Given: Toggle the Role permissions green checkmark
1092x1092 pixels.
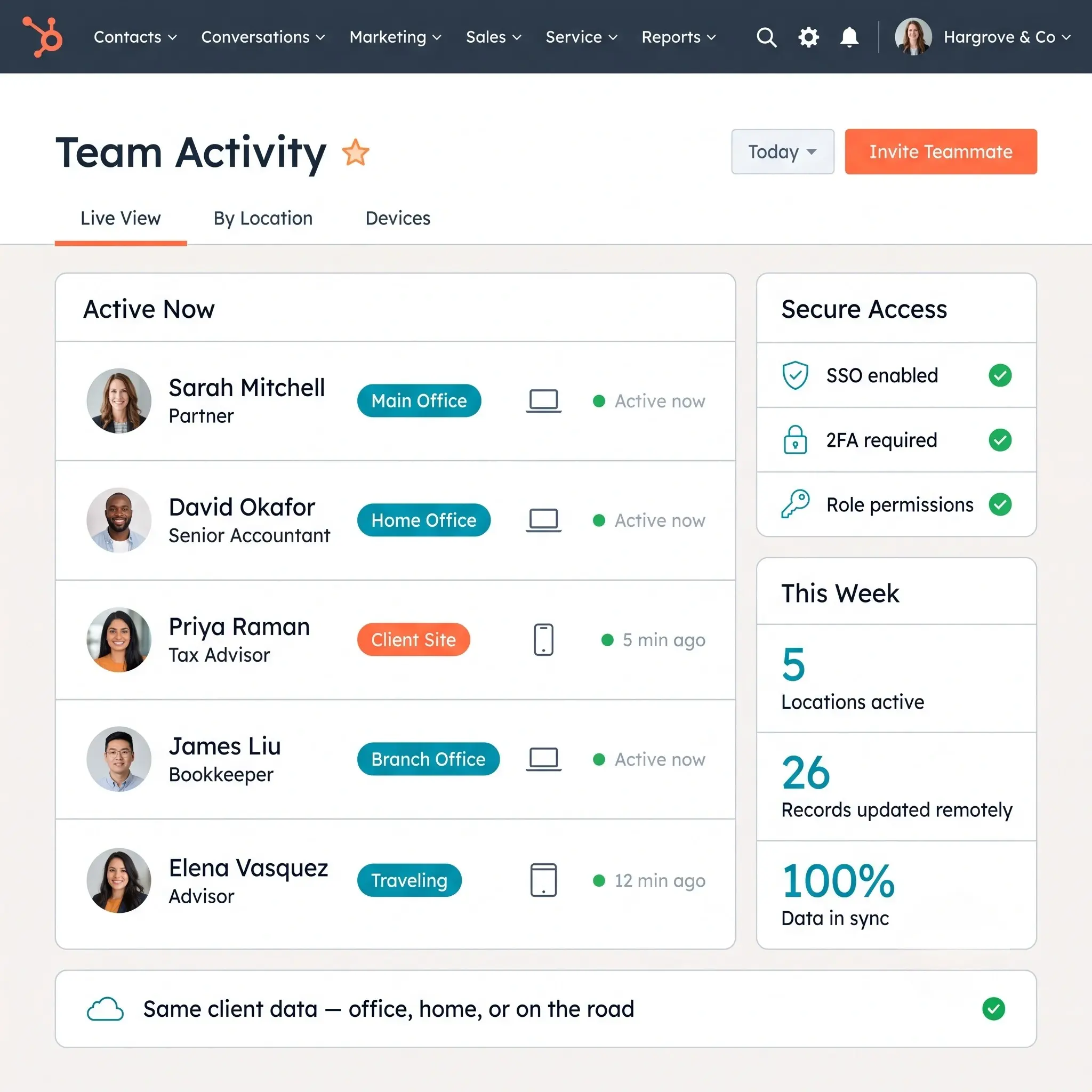Looking at the screenshot, I should pos(1000,504).
